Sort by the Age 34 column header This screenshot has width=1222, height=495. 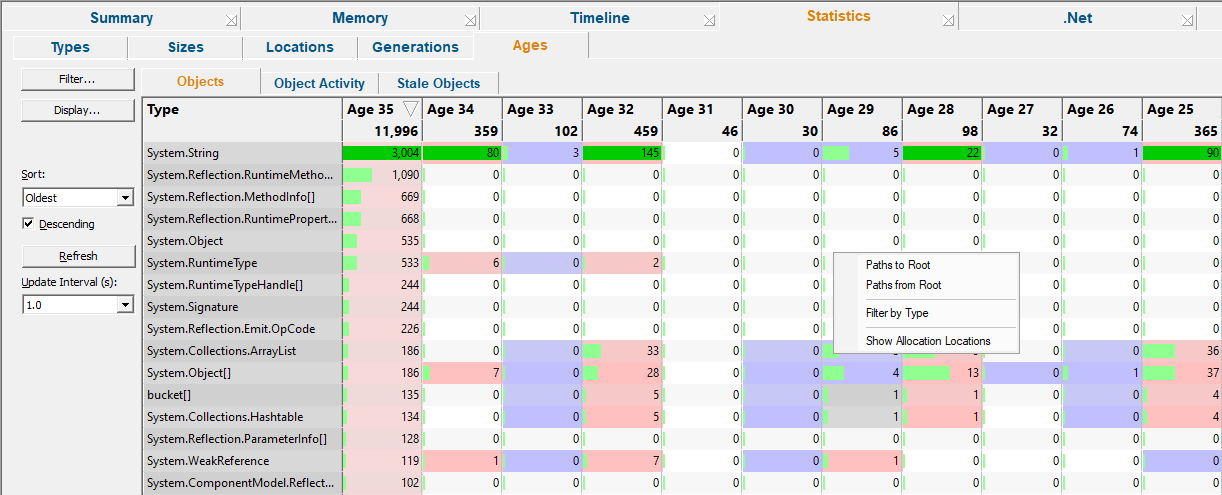click(462, 120)
